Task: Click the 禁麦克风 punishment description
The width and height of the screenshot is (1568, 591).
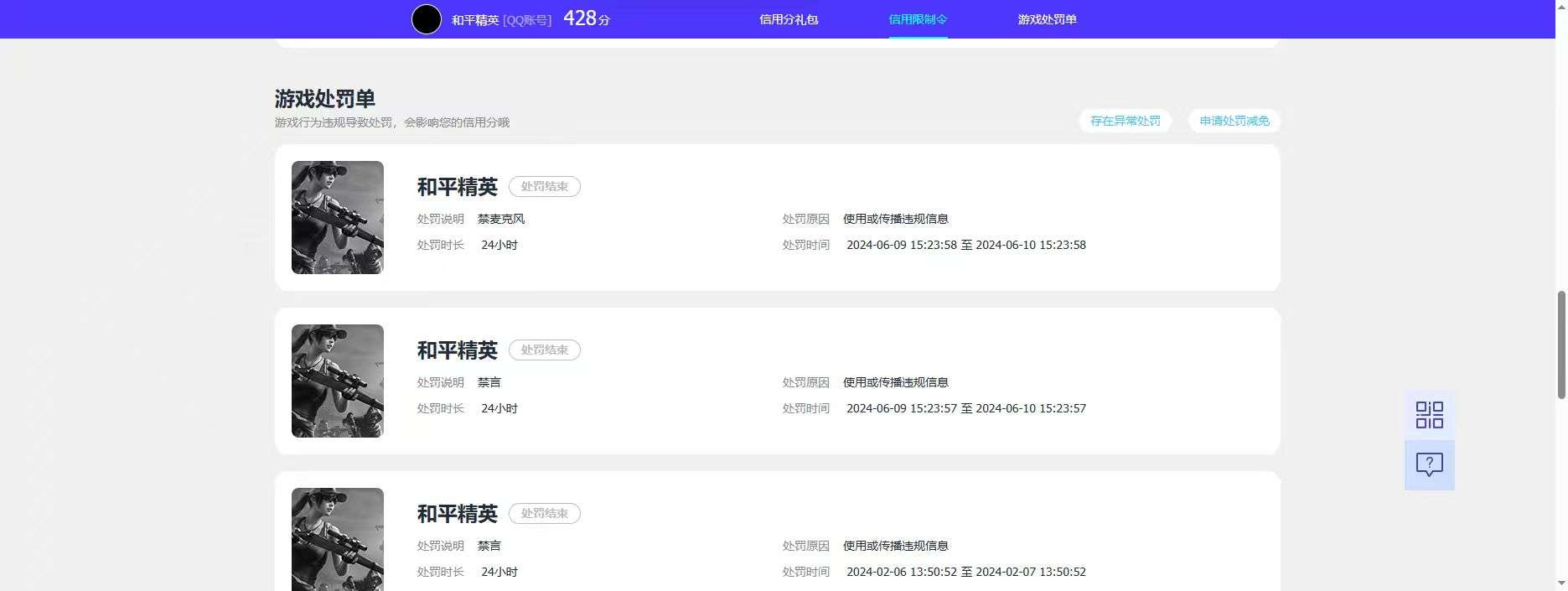Action: pos(501,219)
